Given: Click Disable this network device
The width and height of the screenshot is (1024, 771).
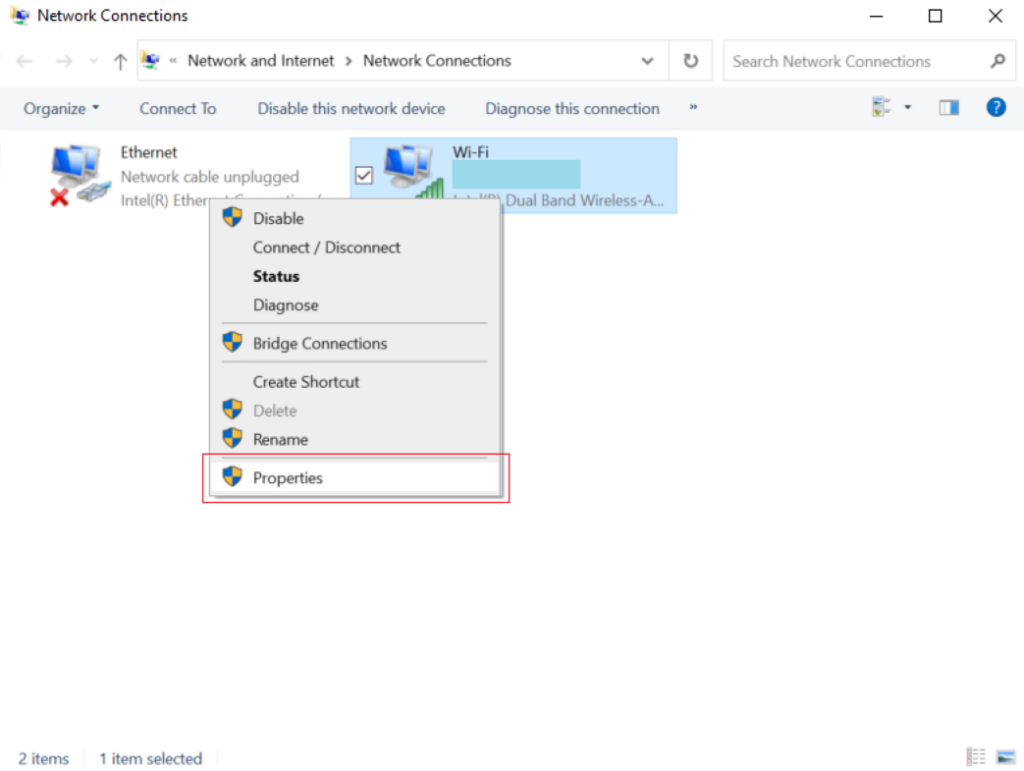Looking at the screenshot, I should [x=351, y=108].
